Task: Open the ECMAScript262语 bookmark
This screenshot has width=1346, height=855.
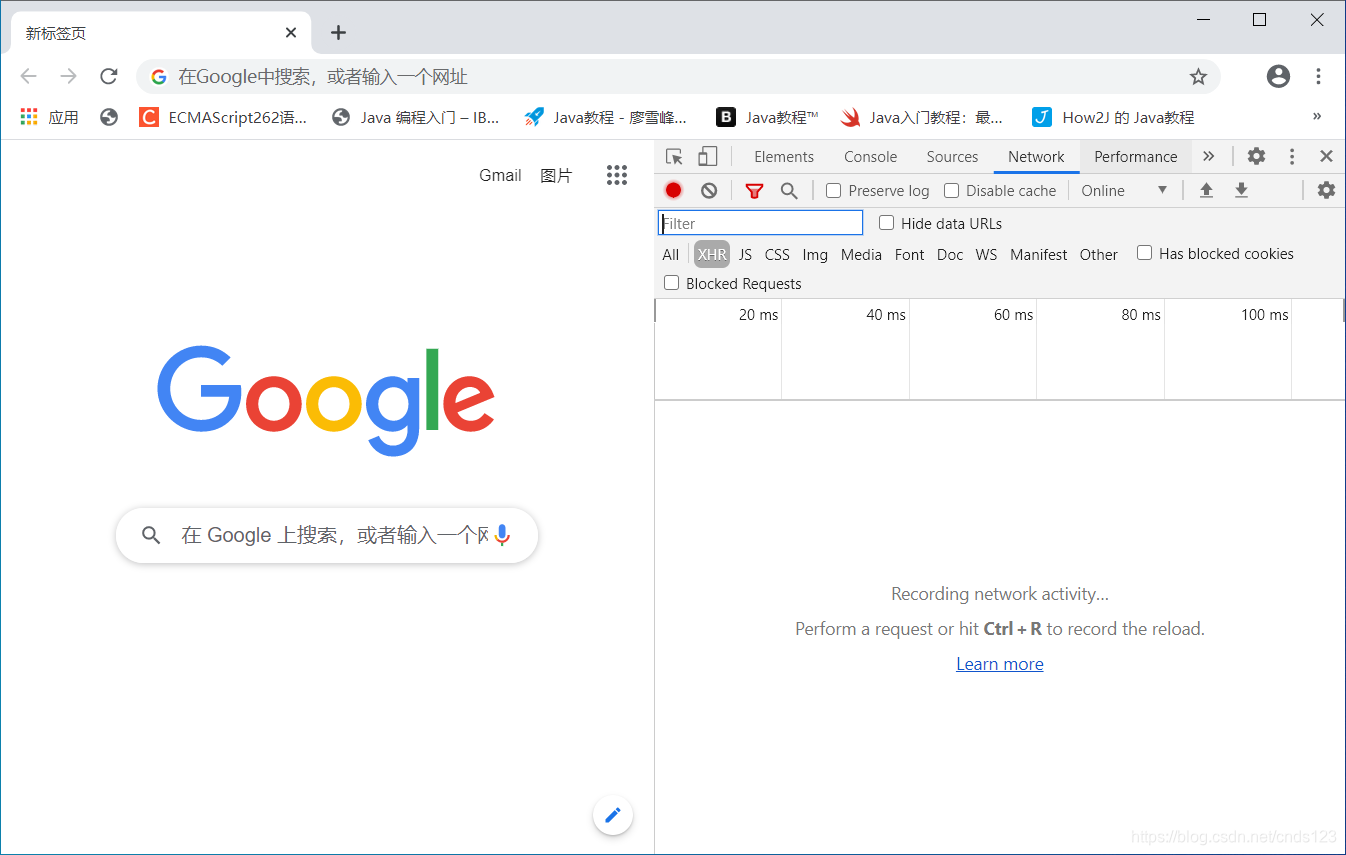Action: point(223,117)
